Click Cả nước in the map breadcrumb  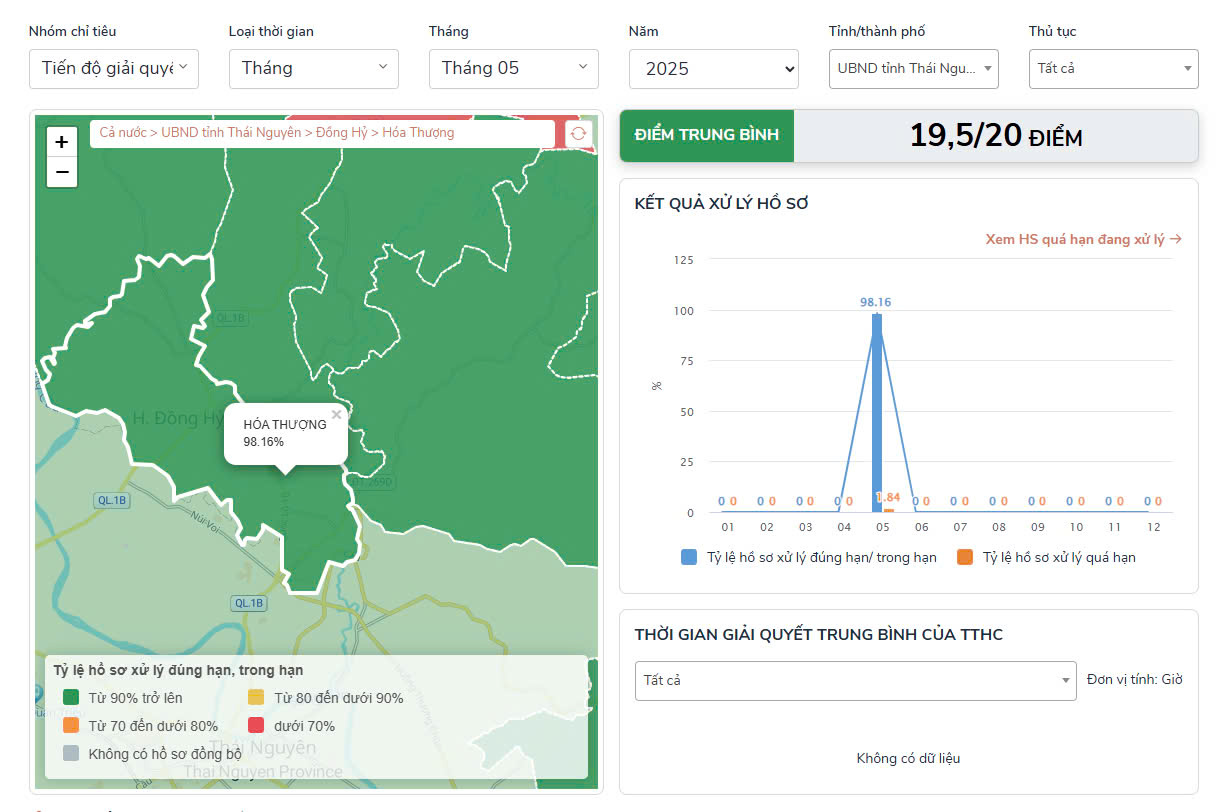point(122,132)
